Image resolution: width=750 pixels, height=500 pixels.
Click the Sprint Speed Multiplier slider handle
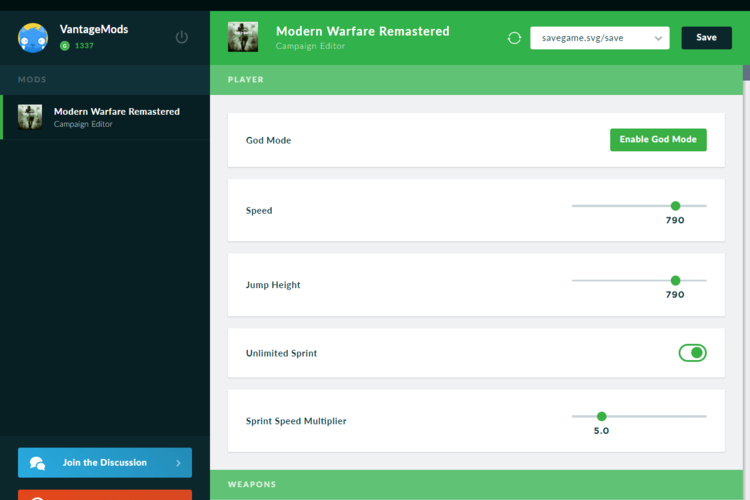coord(602,416)
